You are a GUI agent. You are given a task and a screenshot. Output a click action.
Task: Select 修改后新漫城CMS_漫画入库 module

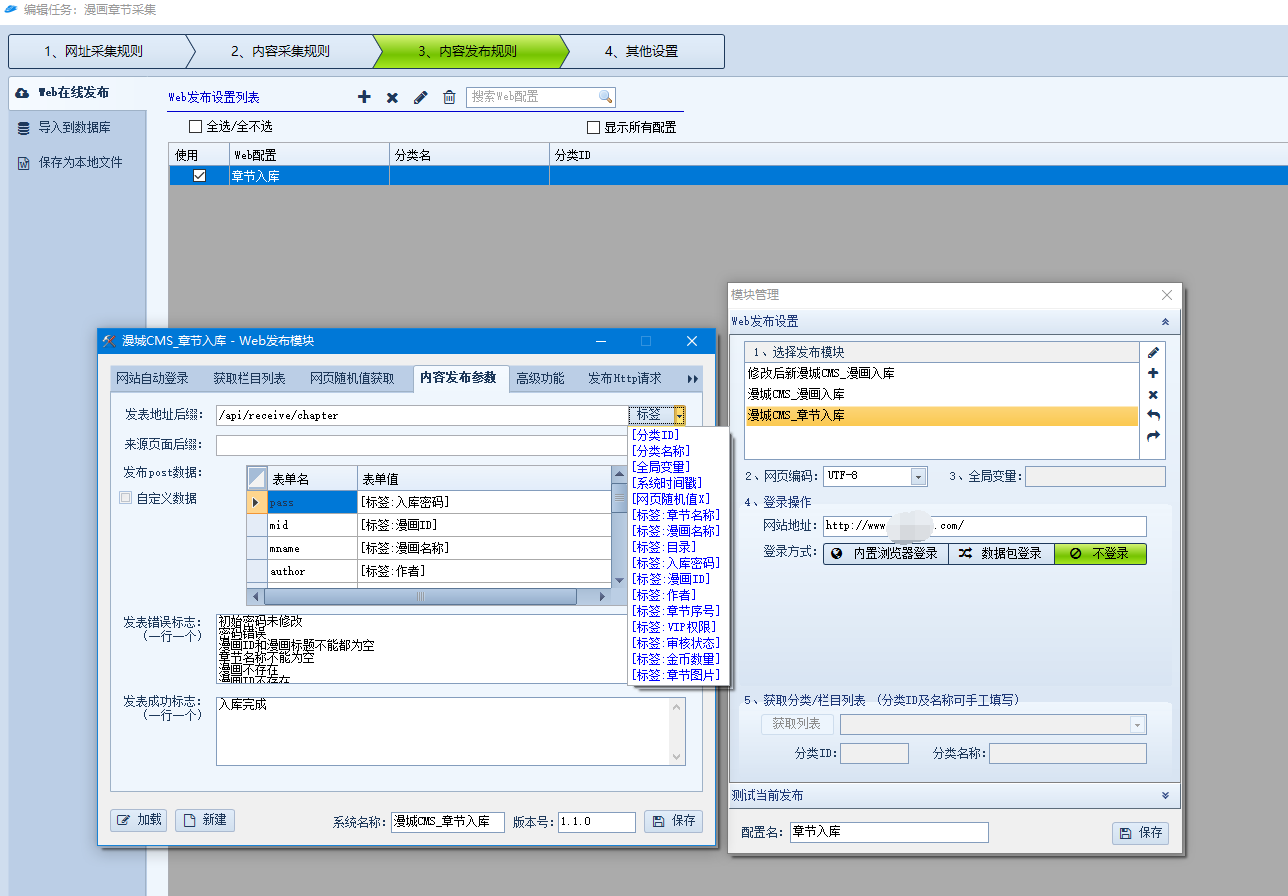(x=942, y=373)
